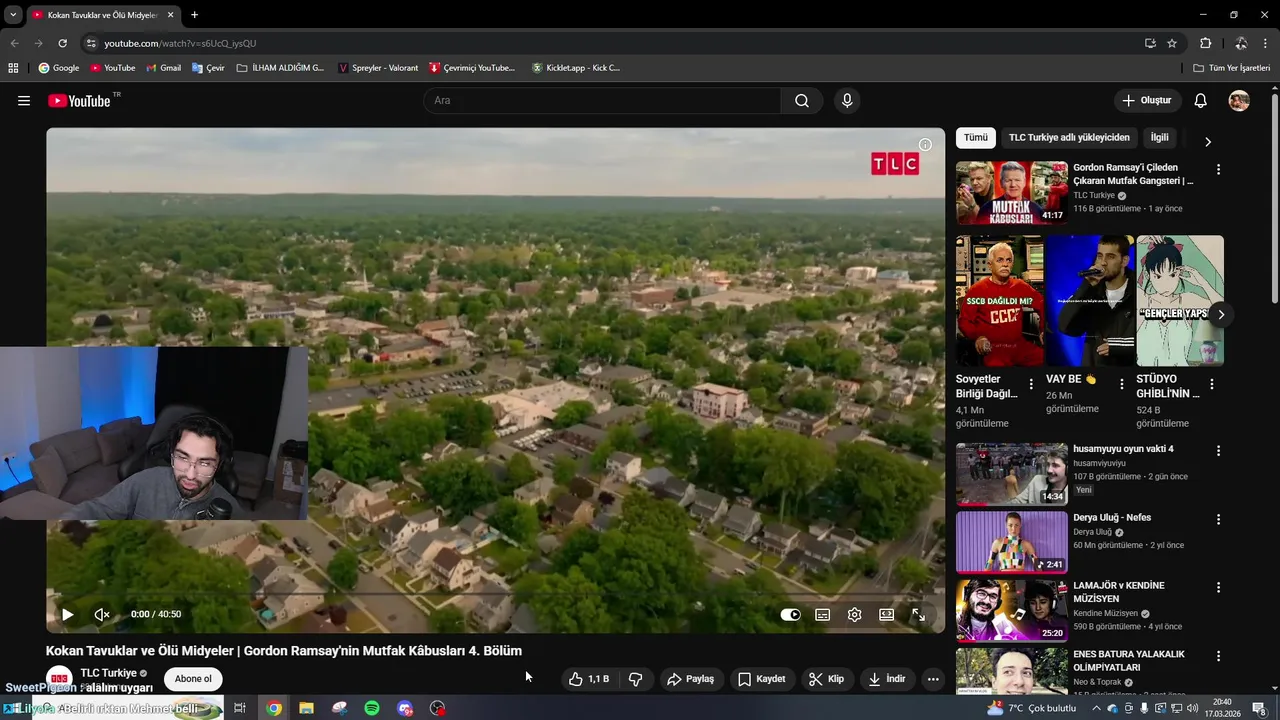Open options for Derya Uluğ - Nefes
Screen dimensions: 1280x720
coord(1218,519)
